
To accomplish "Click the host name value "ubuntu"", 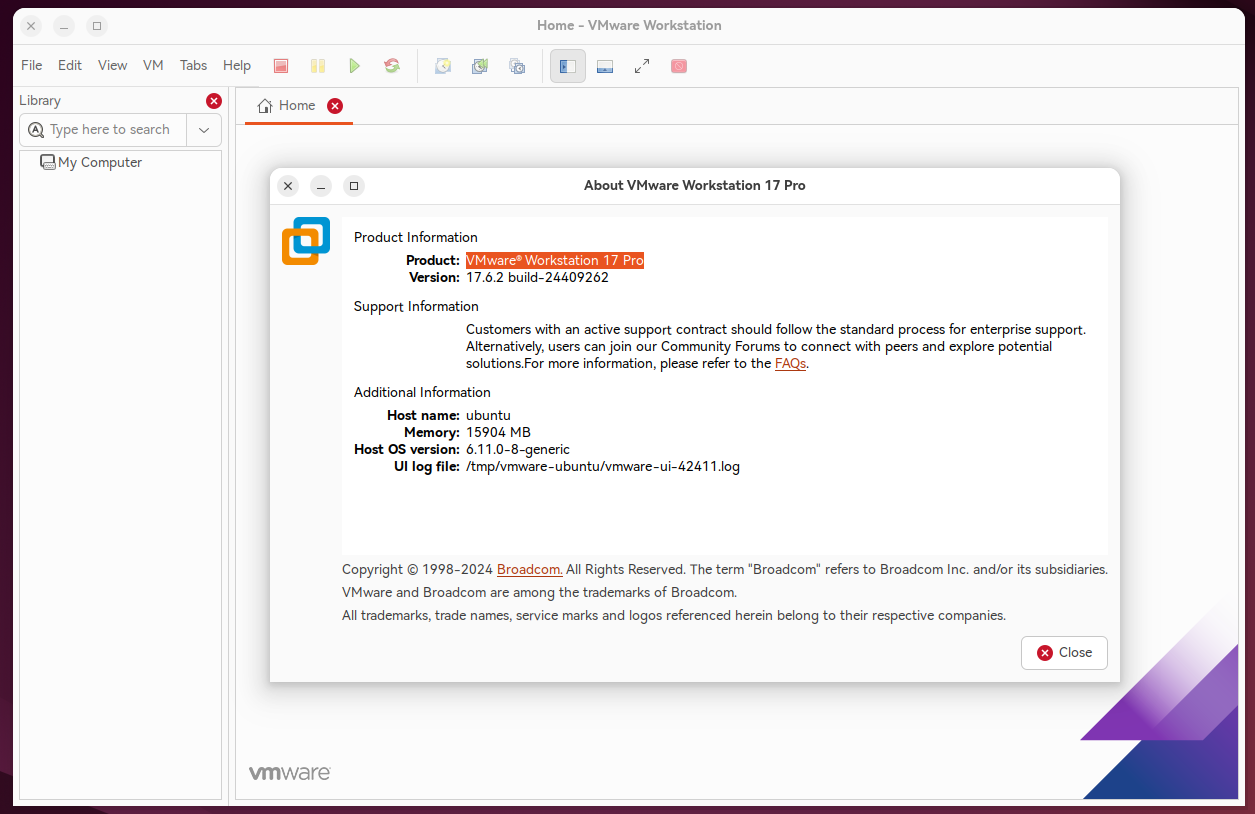I will (x=488, y=415).
